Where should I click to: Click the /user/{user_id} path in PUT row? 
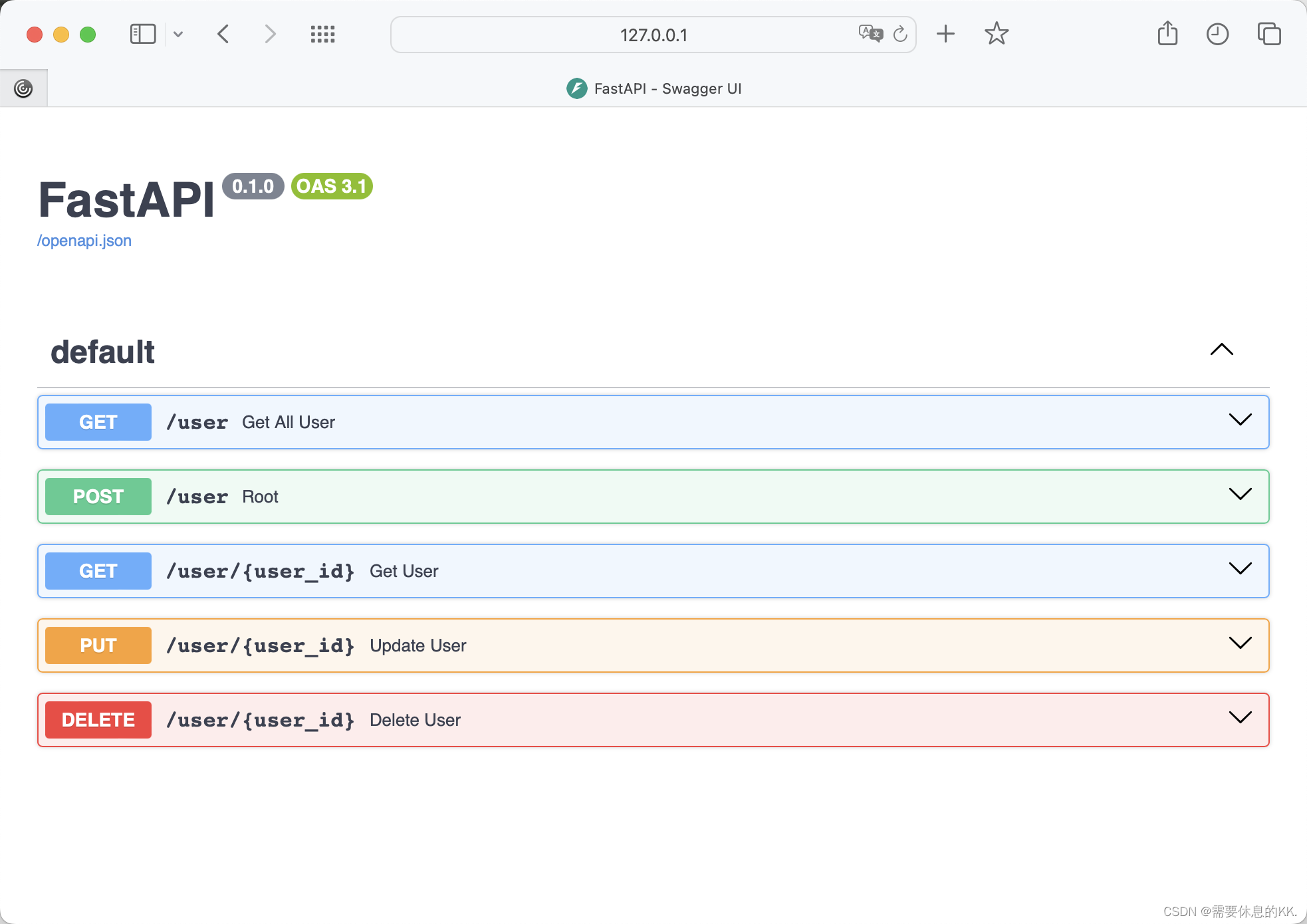pos(261,645)
